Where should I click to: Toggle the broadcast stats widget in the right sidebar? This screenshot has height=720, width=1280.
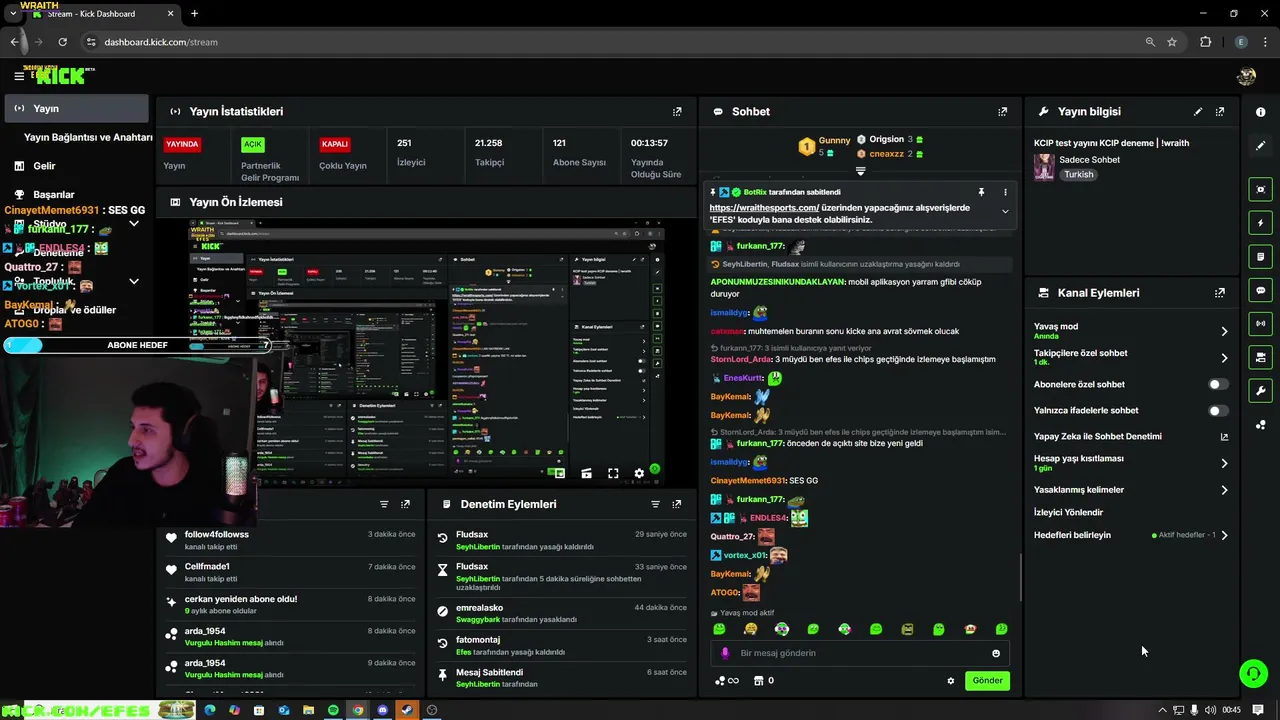[x=1261, y=323]
